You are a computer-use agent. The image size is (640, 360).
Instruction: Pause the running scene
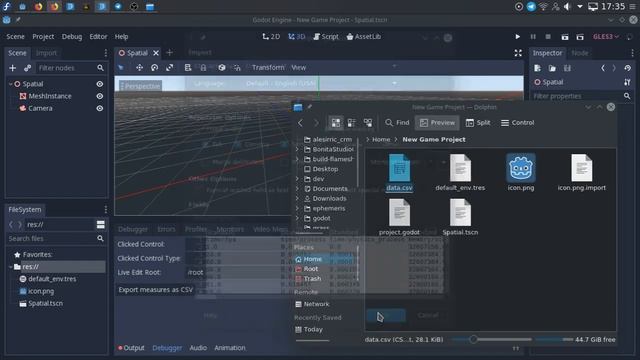533,37
